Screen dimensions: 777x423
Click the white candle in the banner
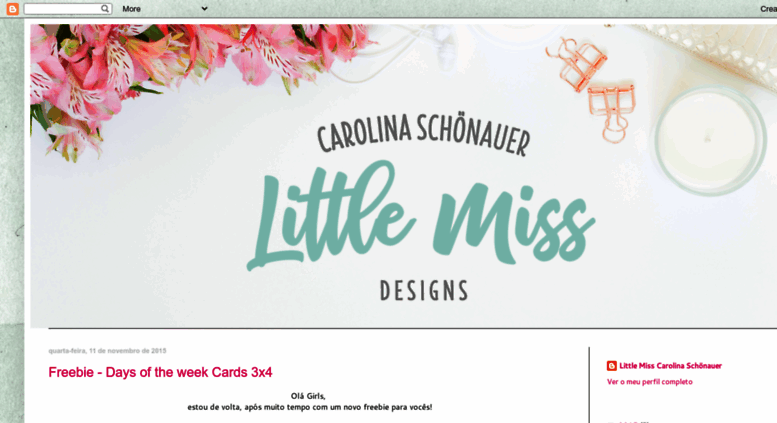point(710,140)
